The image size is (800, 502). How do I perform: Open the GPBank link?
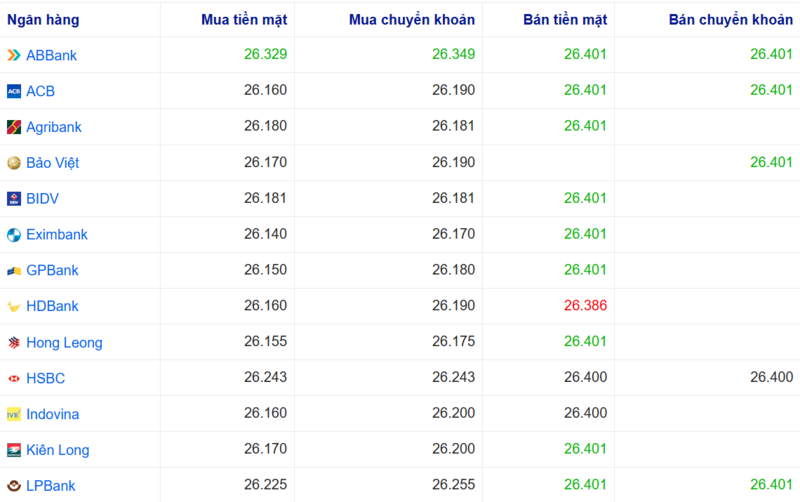point(52,271)
